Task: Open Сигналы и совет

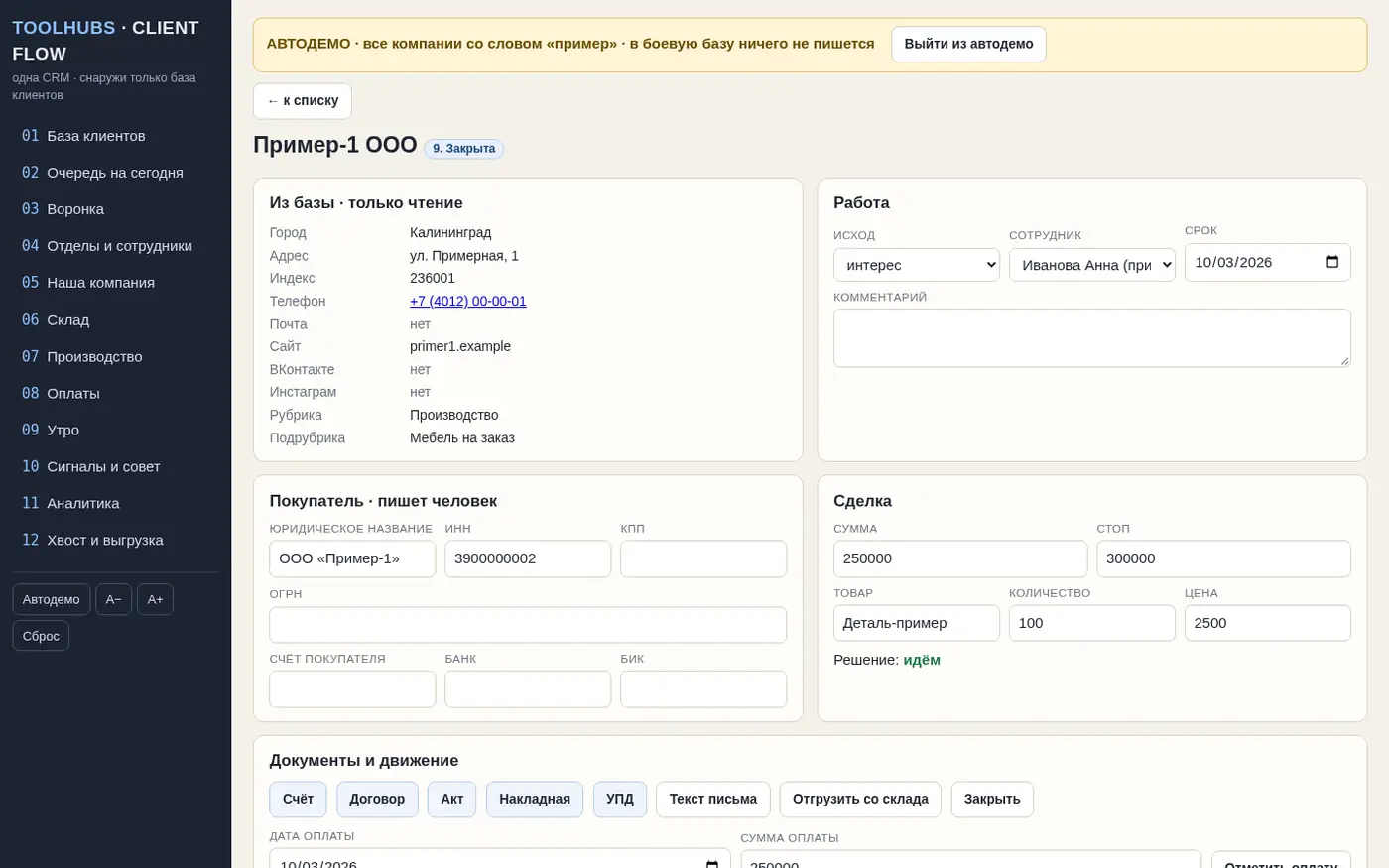Action: pyautogui.click(x=115, y=466)
